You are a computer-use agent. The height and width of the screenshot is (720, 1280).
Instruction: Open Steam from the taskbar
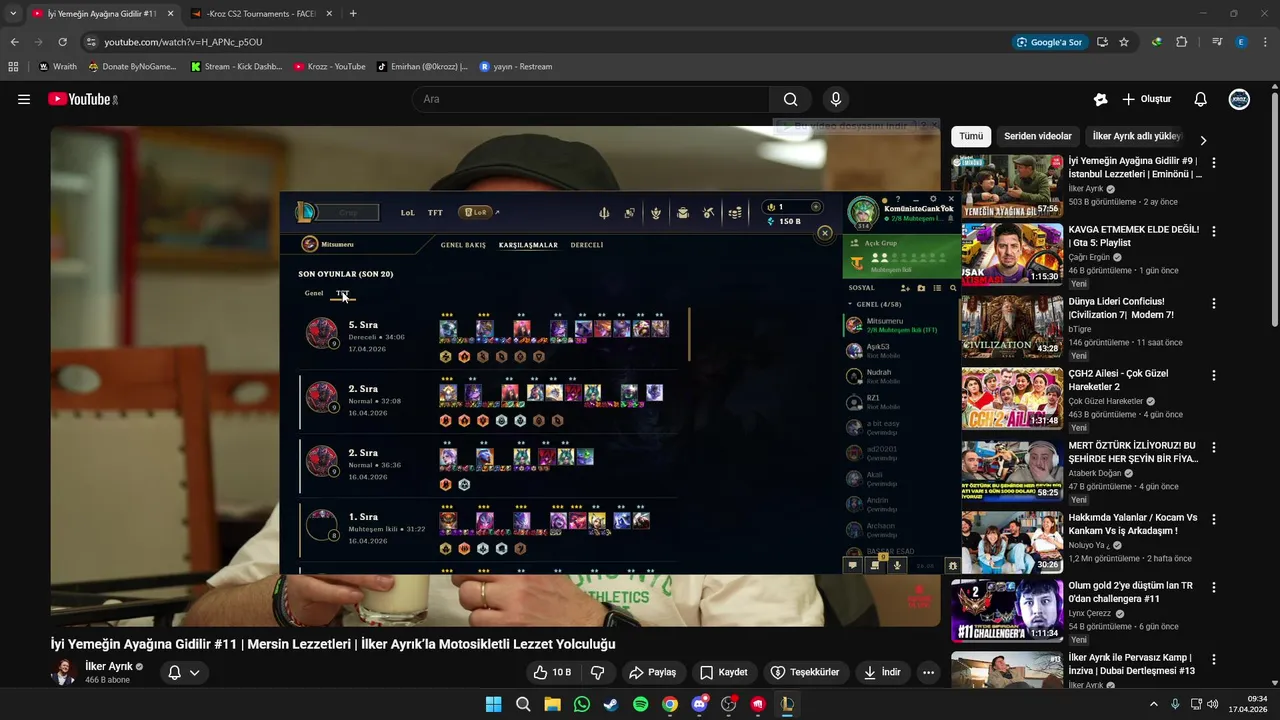(611, 704)
